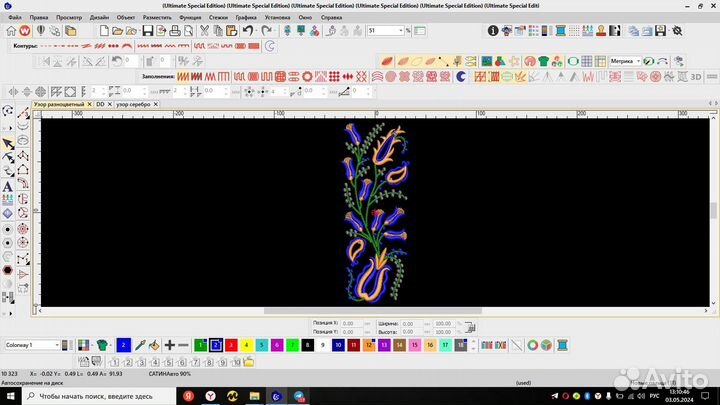Close the DD document tab
The image size is (720, 405).
(112, 104)
